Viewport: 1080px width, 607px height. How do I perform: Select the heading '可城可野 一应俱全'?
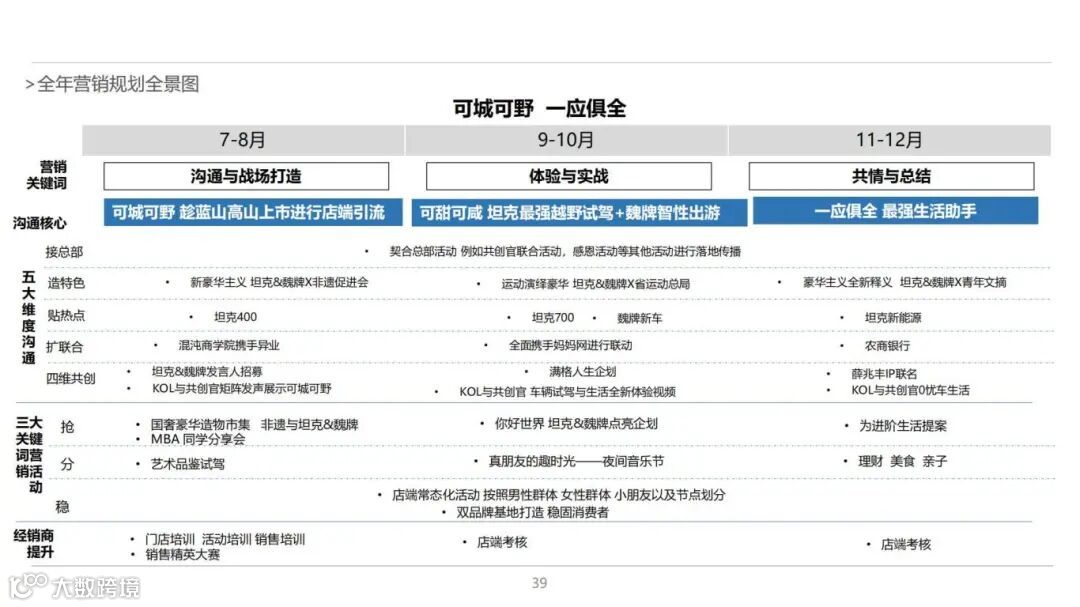tap(539, 108)
